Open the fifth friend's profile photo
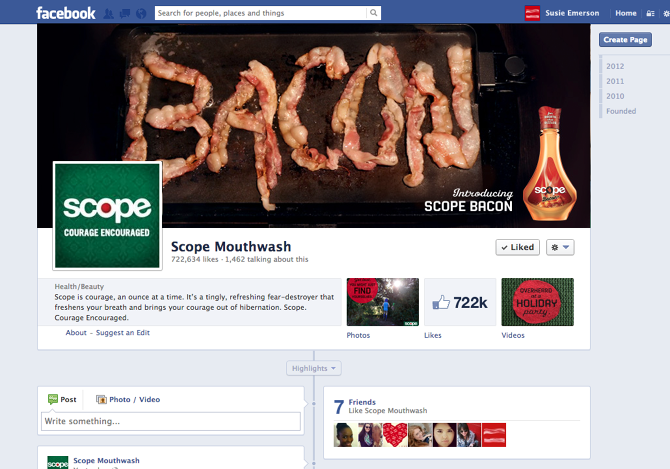Screen dimensions: 670x469 point(445,435)
